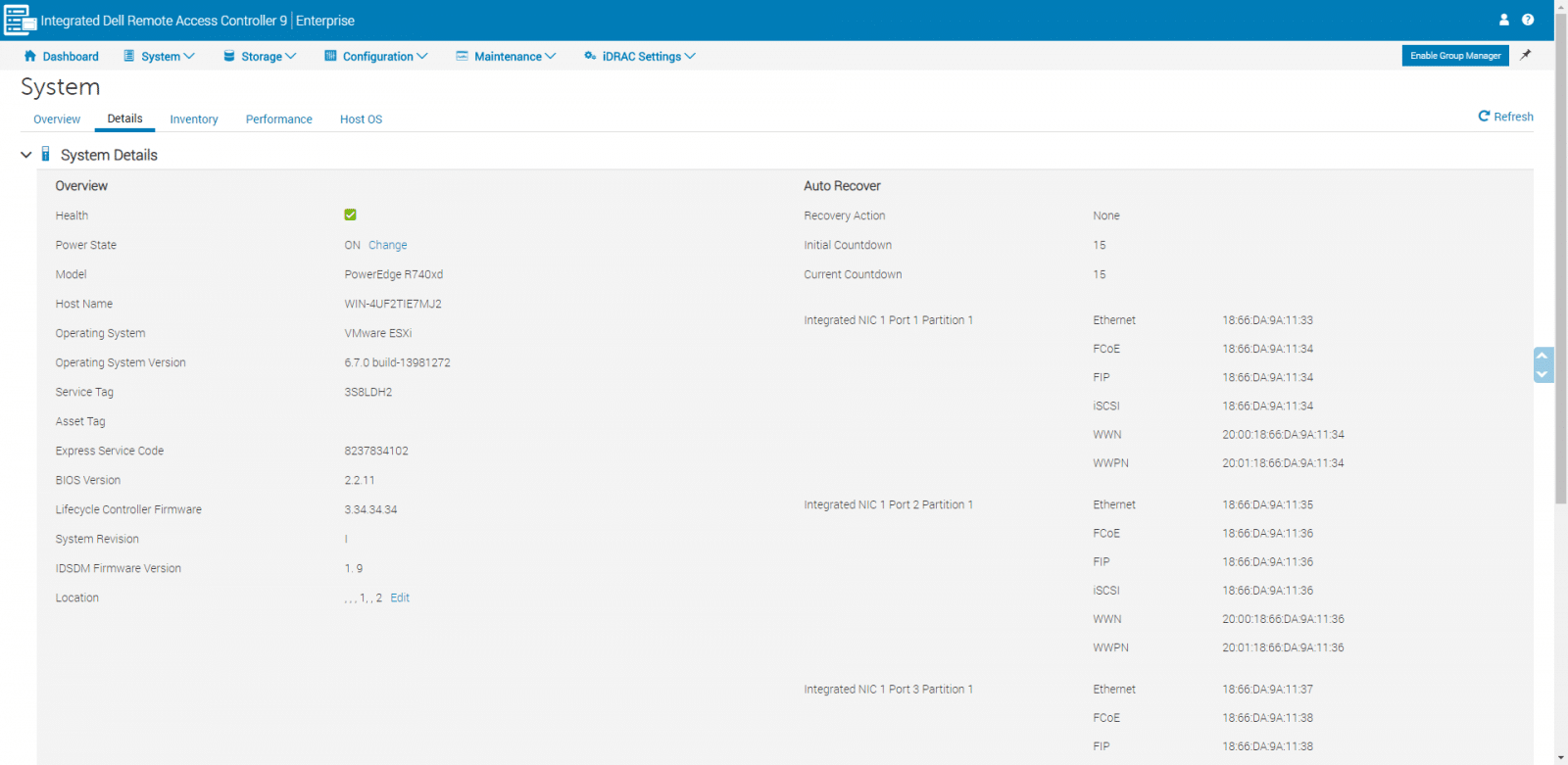Click Integrated NIC 1 Port 3 Partition 1 label

(x=888, y=690)
